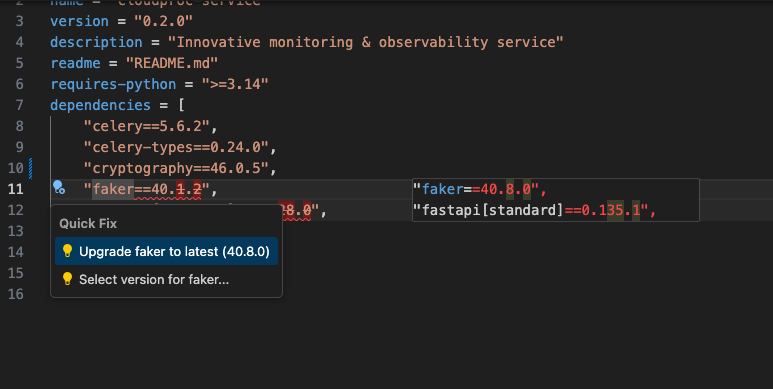Choose "Select version for faker..."
The height and width of the screenshot is (389, 773).
[166, 280]
